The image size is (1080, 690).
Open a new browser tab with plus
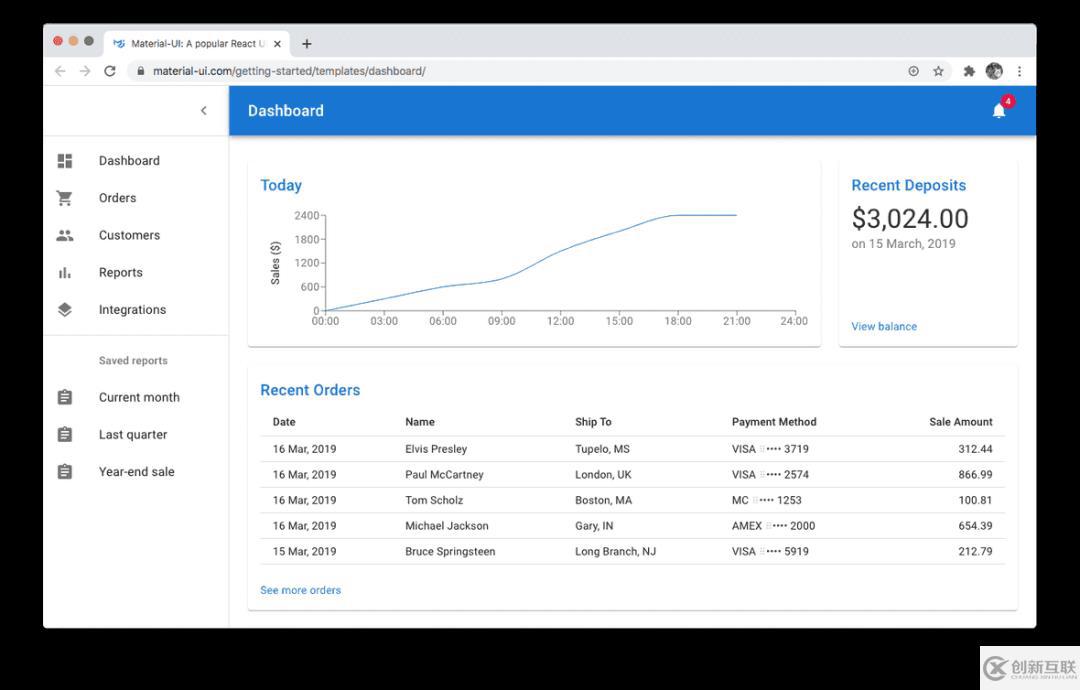tap(307, 44)
